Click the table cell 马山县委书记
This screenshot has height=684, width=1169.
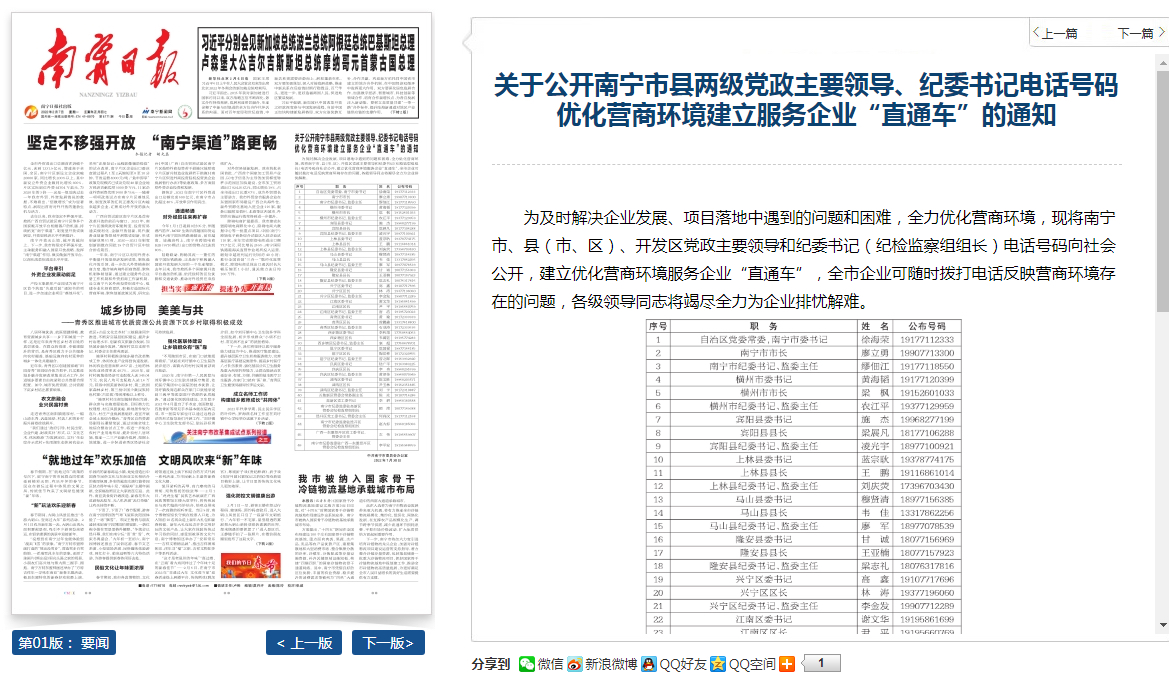(x=763, y=500)
